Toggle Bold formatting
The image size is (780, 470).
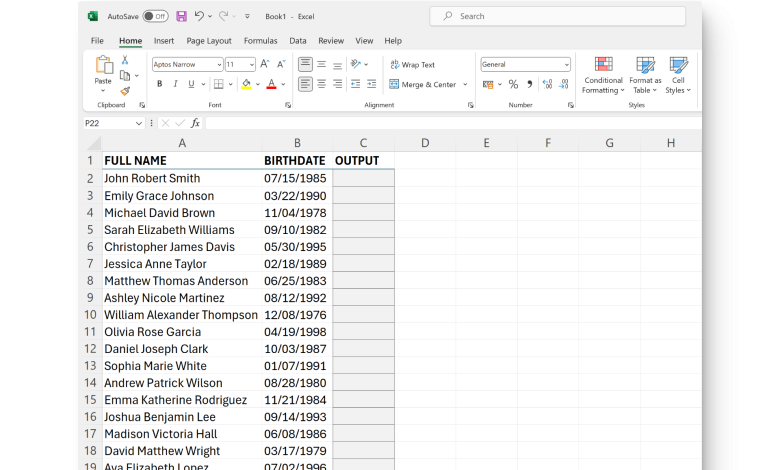(159, 85)
